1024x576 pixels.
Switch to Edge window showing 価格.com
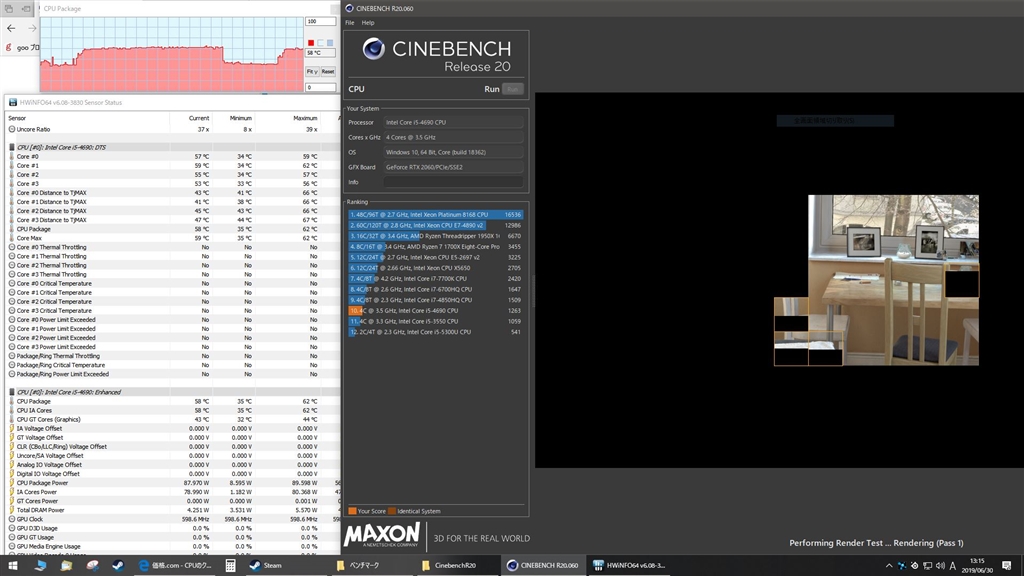tap(176, 565)
